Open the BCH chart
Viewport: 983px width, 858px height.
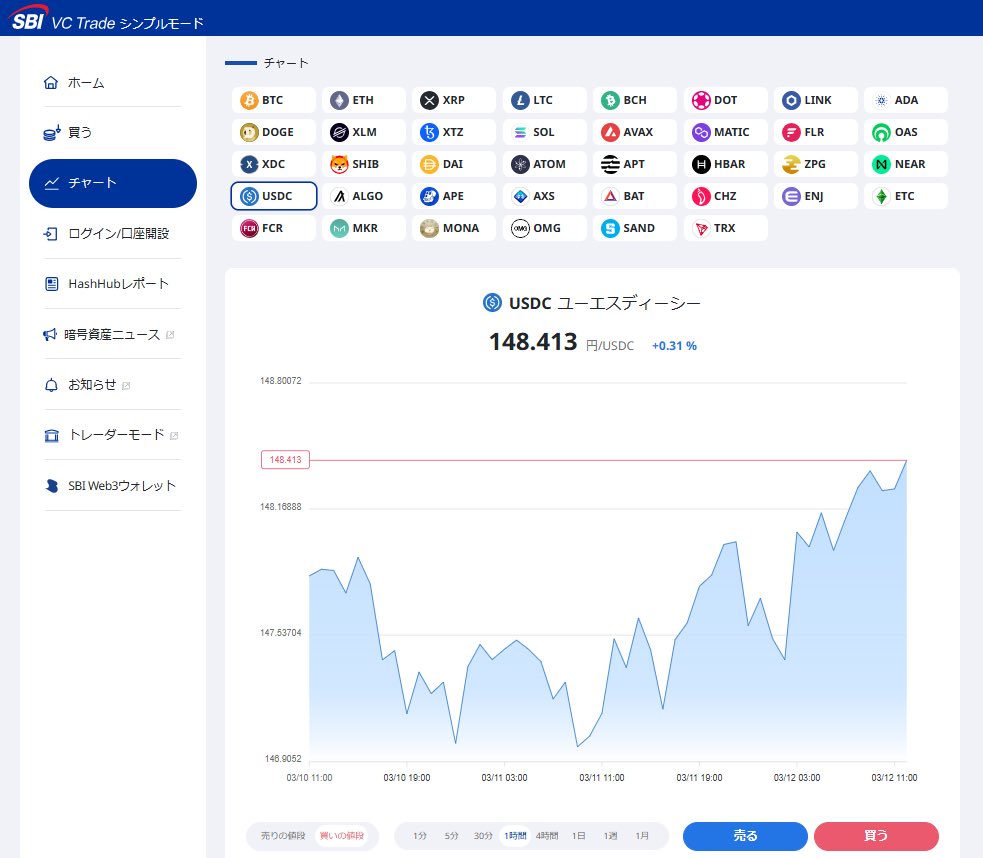[634, 100]
